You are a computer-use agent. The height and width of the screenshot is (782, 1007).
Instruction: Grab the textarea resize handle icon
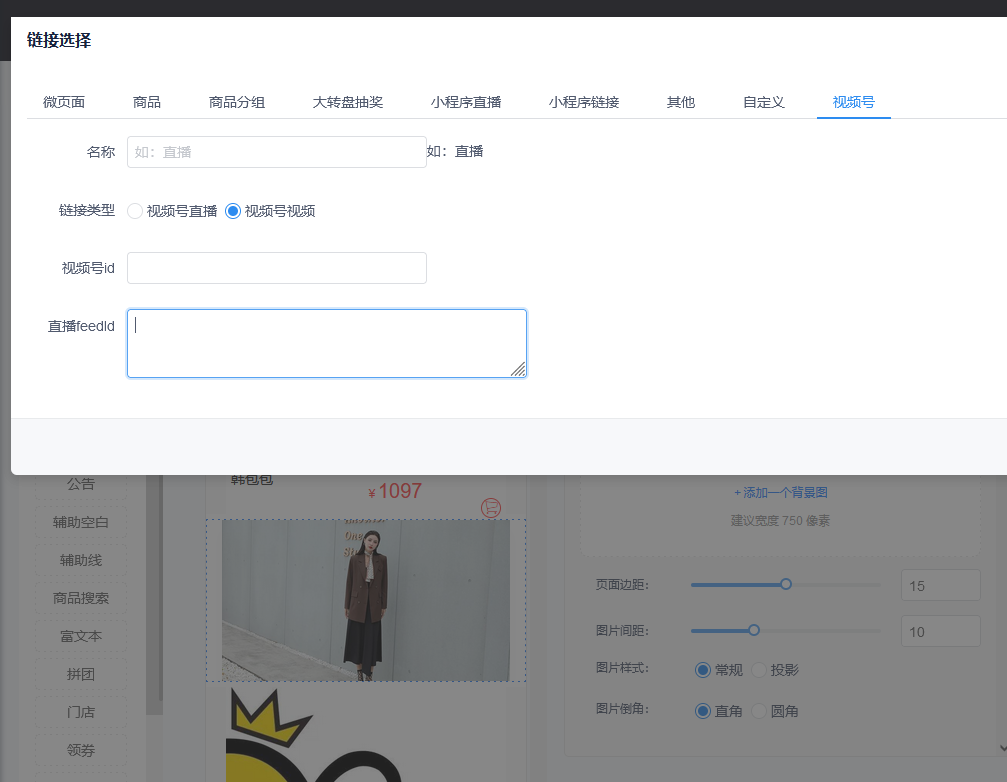(518, 369)
